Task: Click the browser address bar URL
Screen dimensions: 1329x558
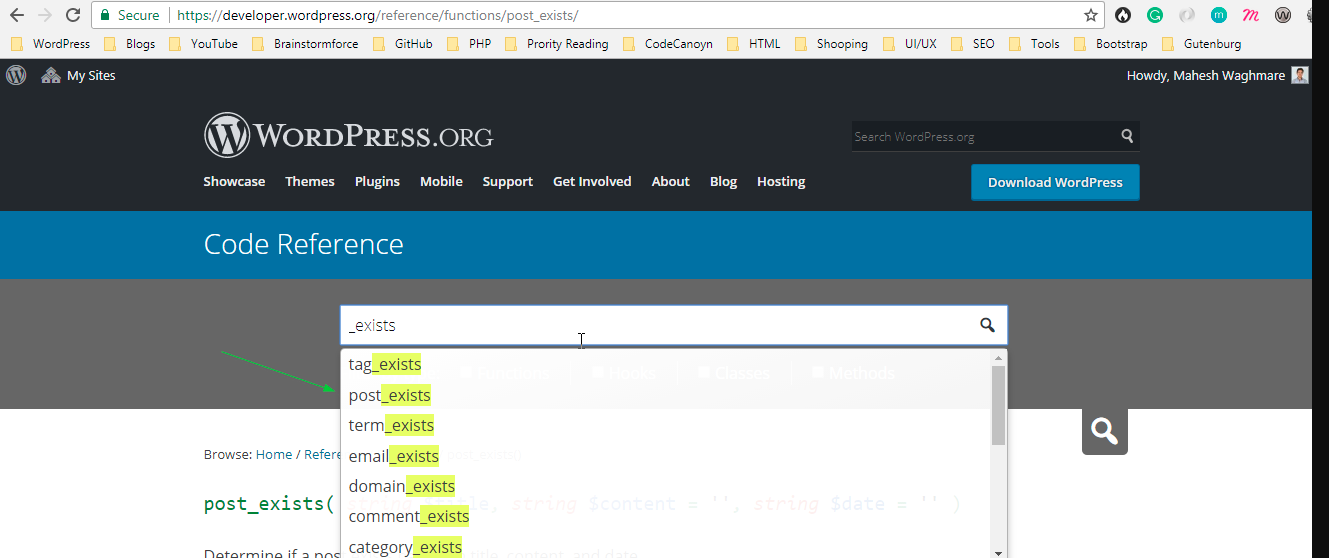Action: pos(377,16)
